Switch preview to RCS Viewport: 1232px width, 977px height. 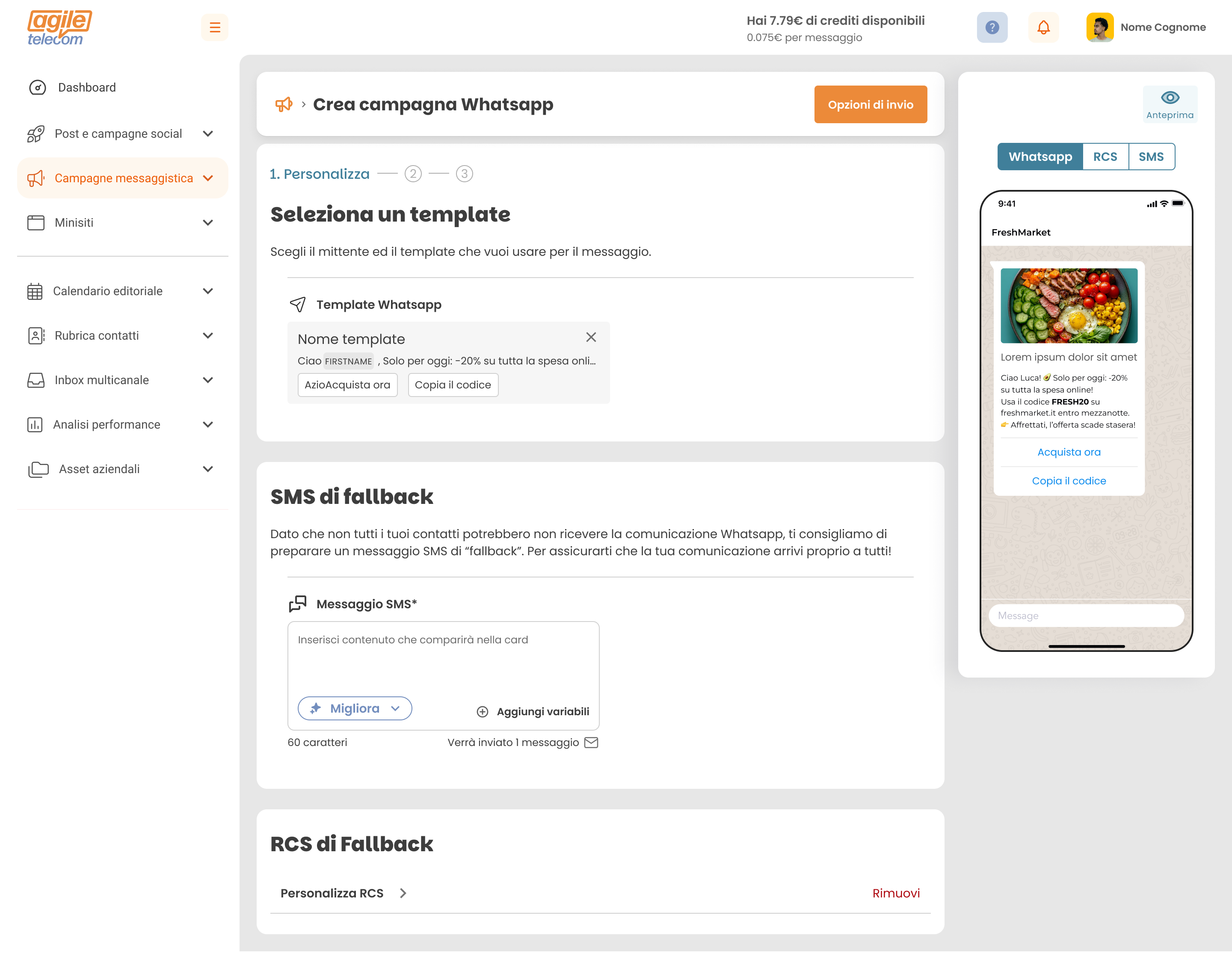(1105, 157)
